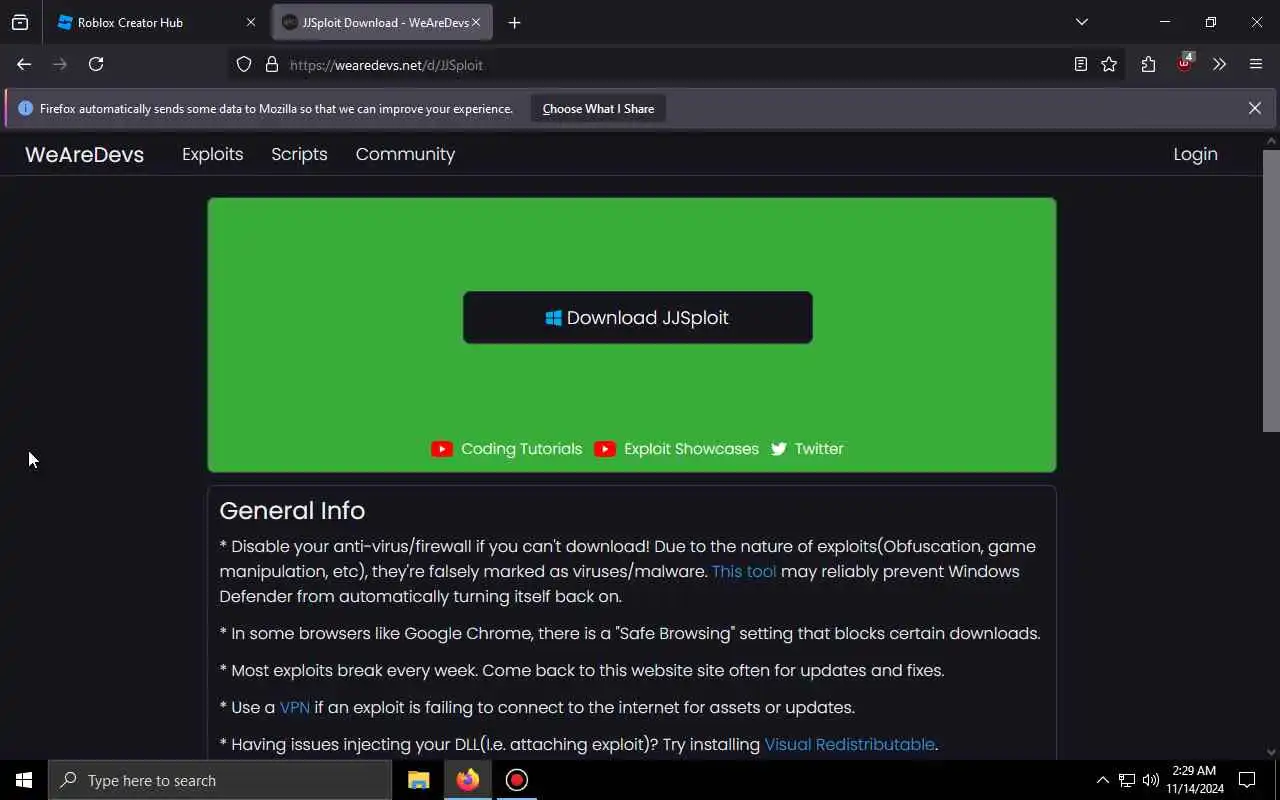The height and width of the screenshot is (800, 1280).
Task: Open the Coding Tutorials YouTube link
Action: click(x=507, y=449)
